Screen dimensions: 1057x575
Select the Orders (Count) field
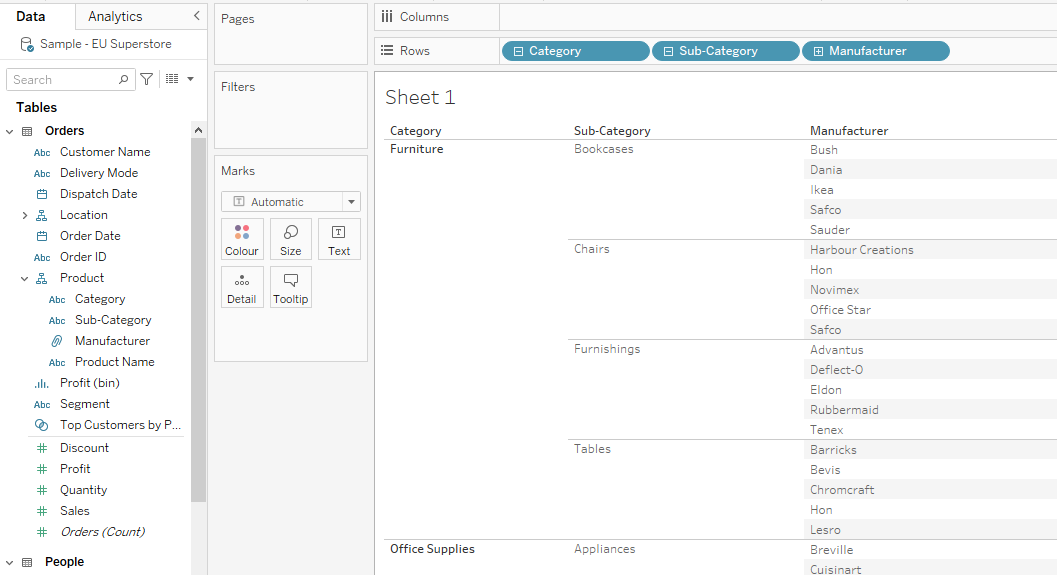(102, 532)
